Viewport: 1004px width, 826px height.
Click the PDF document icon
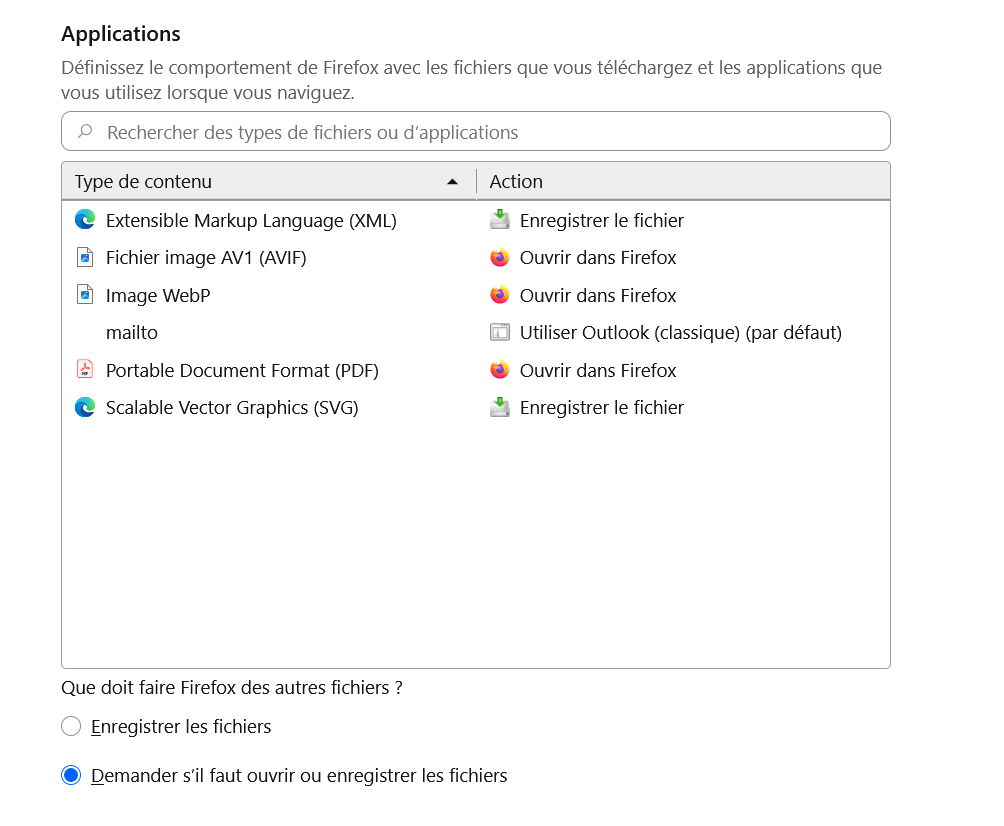click(x=85, y=369)
